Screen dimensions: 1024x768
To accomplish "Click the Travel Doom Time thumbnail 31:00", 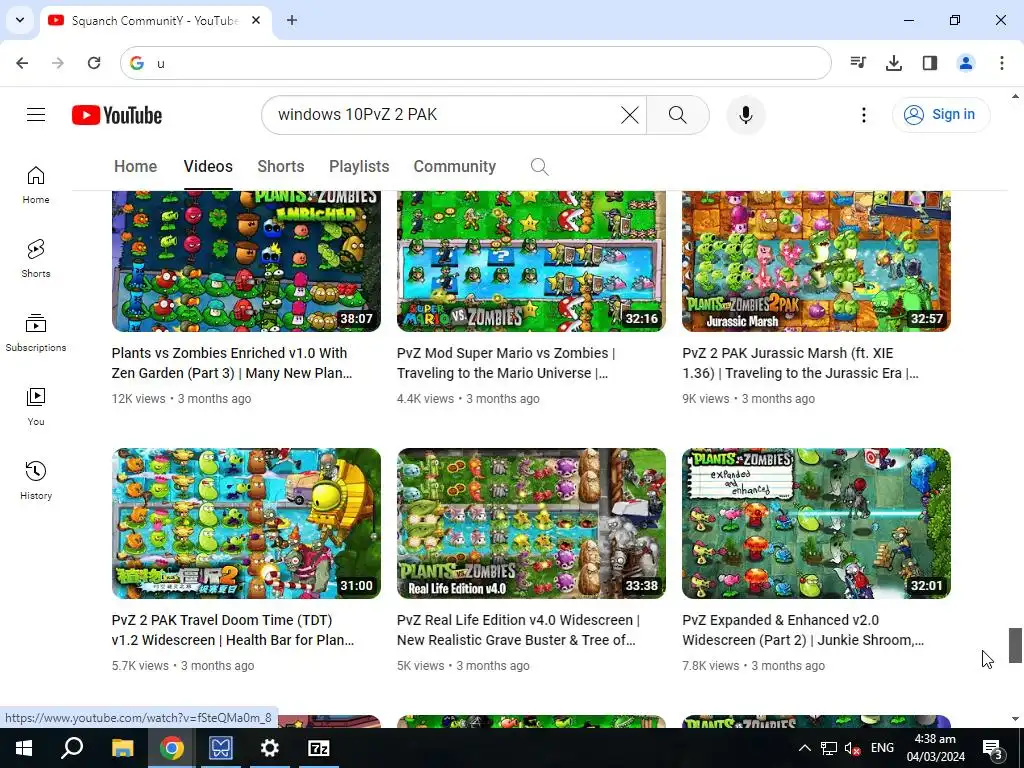I will (x=246, y=523).
